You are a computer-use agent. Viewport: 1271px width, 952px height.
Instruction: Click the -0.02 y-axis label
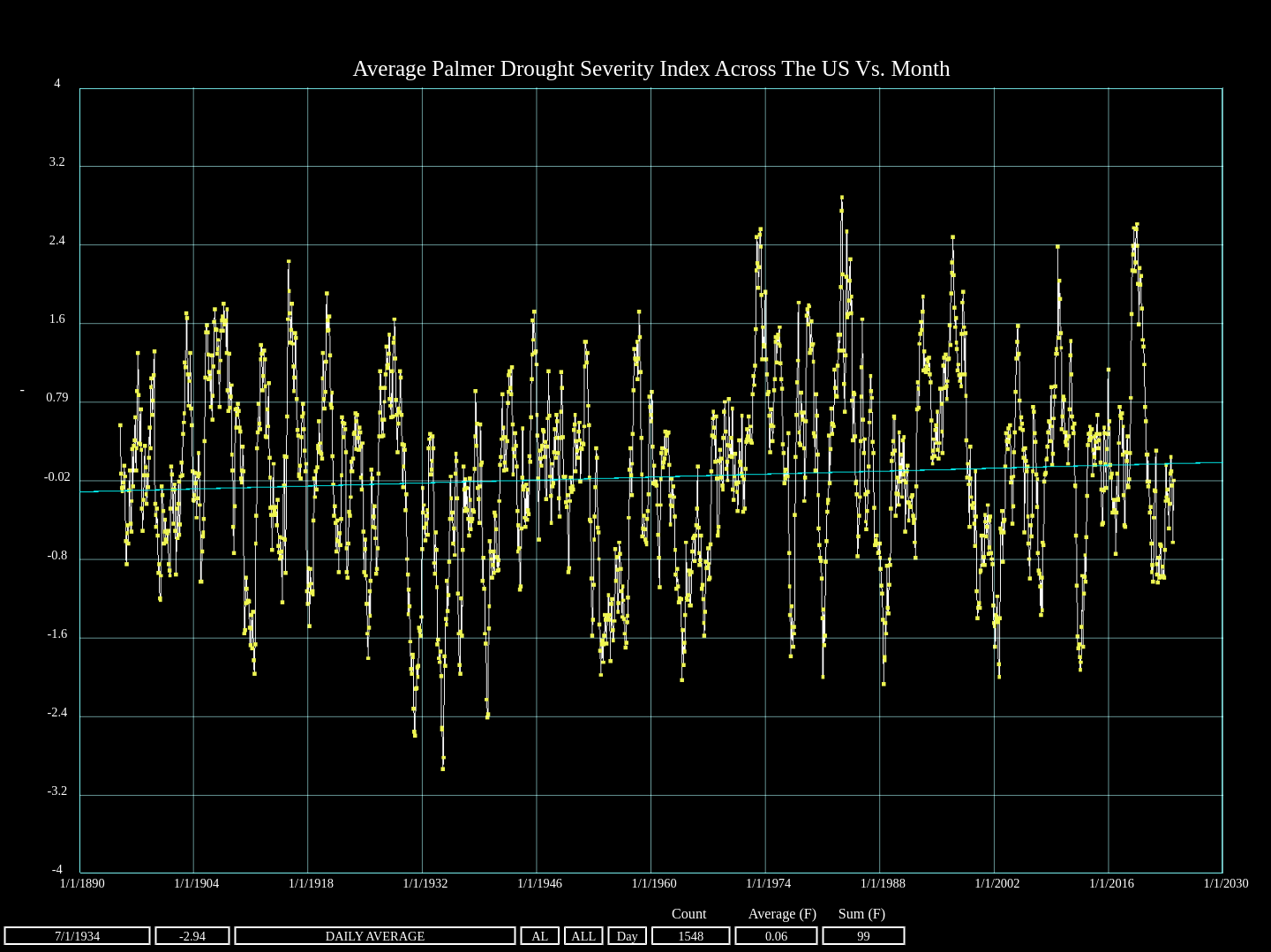click(57, 477)
